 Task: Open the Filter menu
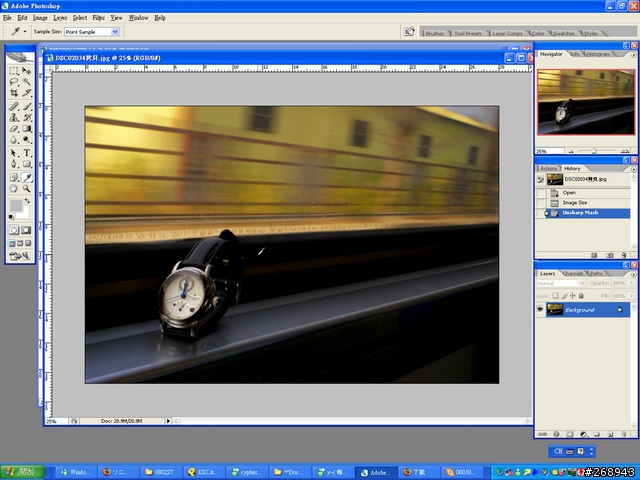pos(98,18)
